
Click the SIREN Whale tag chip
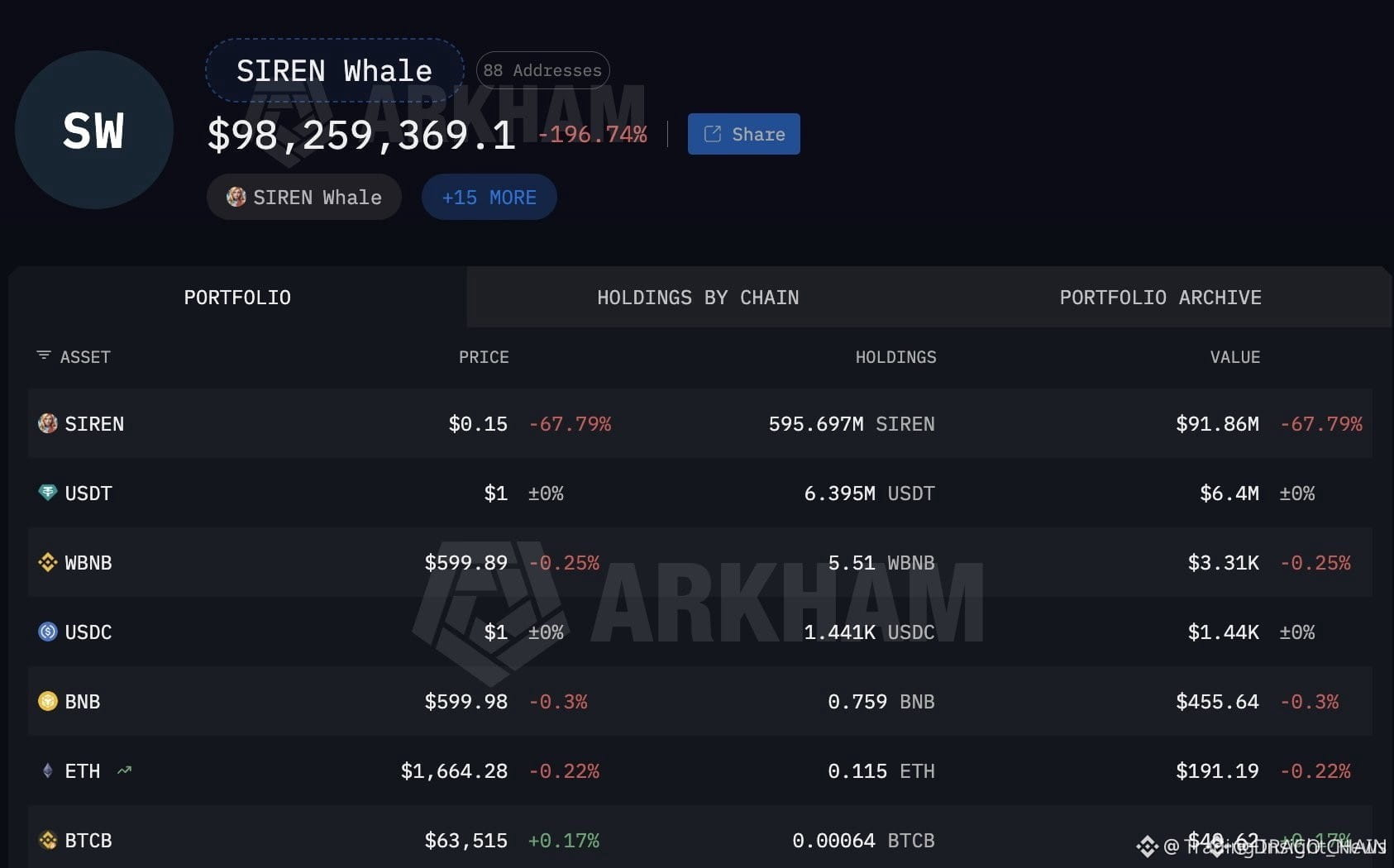pos(304,197)
